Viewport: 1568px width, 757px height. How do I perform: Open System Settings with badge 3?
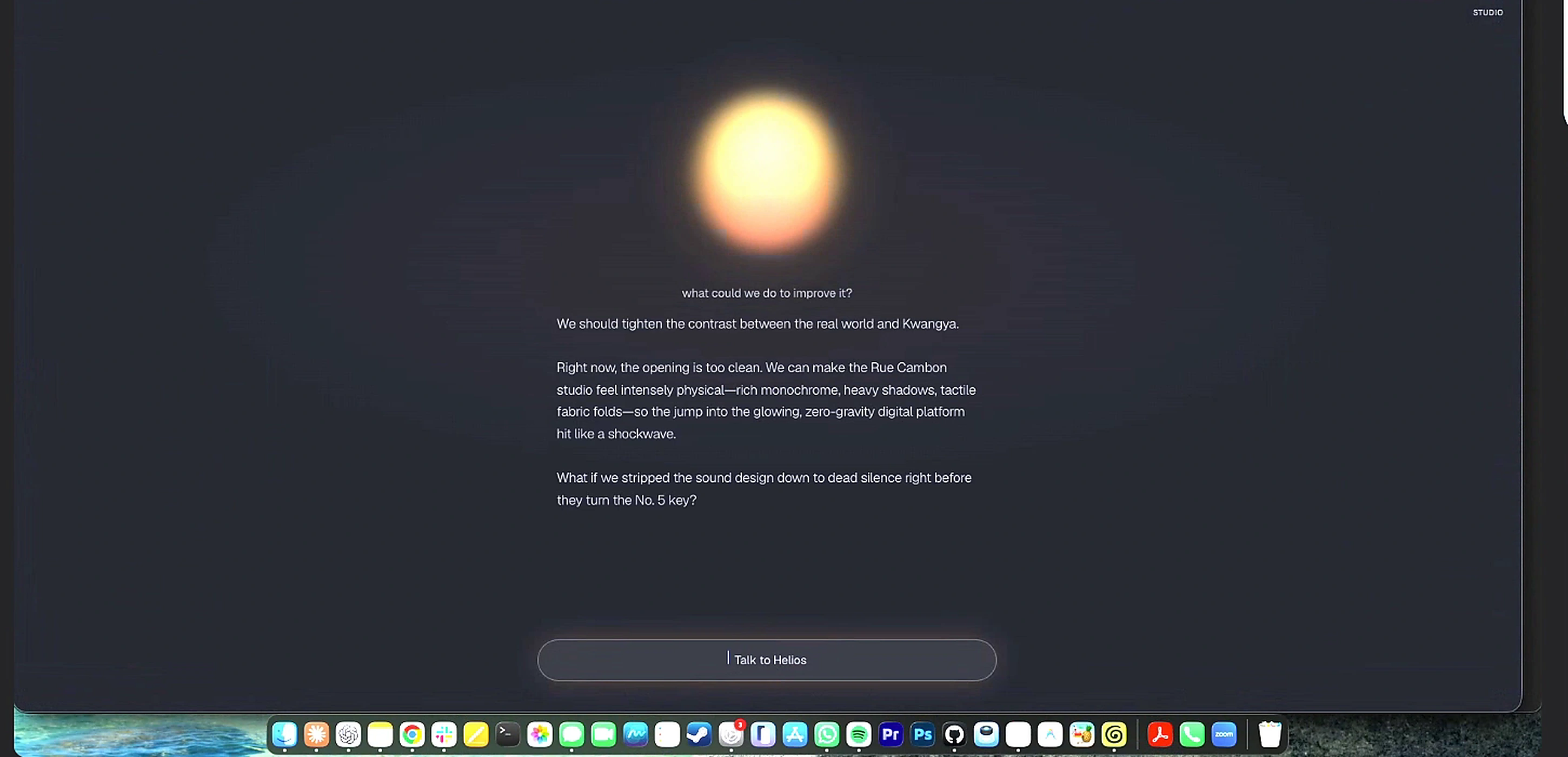pyautogui.click(x=731, y=734)
